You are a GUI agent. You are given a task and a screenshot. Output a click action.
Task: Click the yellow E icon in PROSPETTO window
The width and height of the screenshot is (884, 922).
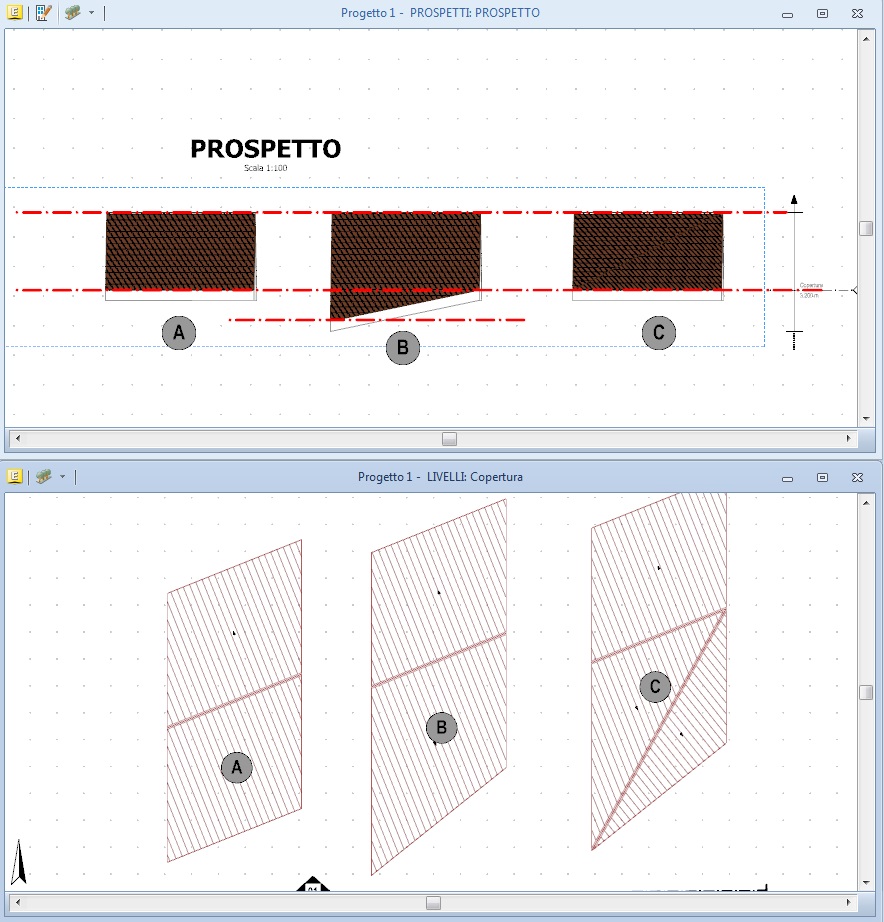click(15, 13)
